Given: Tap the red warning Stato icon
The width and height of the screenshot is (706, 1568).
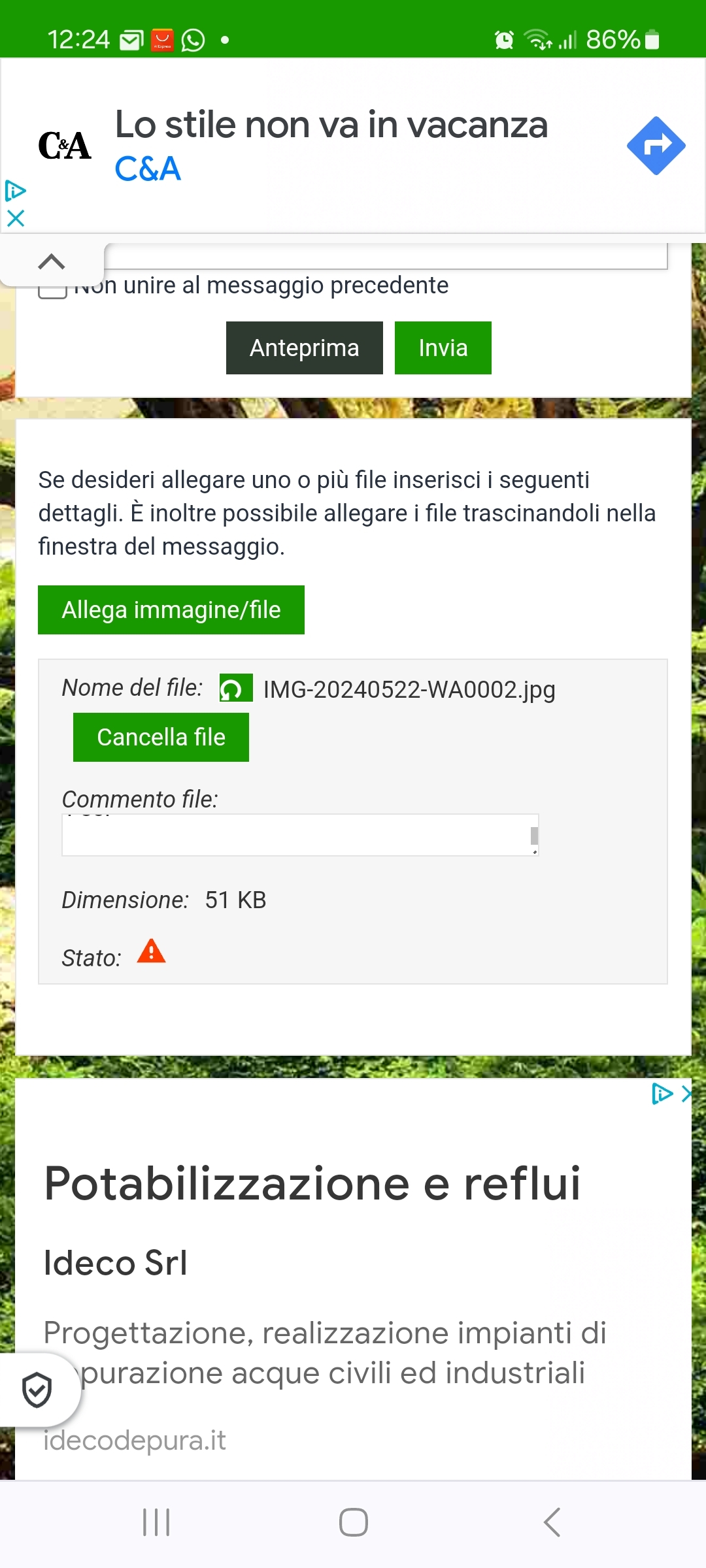Looking at the screenshot, I should pyautogui.click(x=152, y=951).
